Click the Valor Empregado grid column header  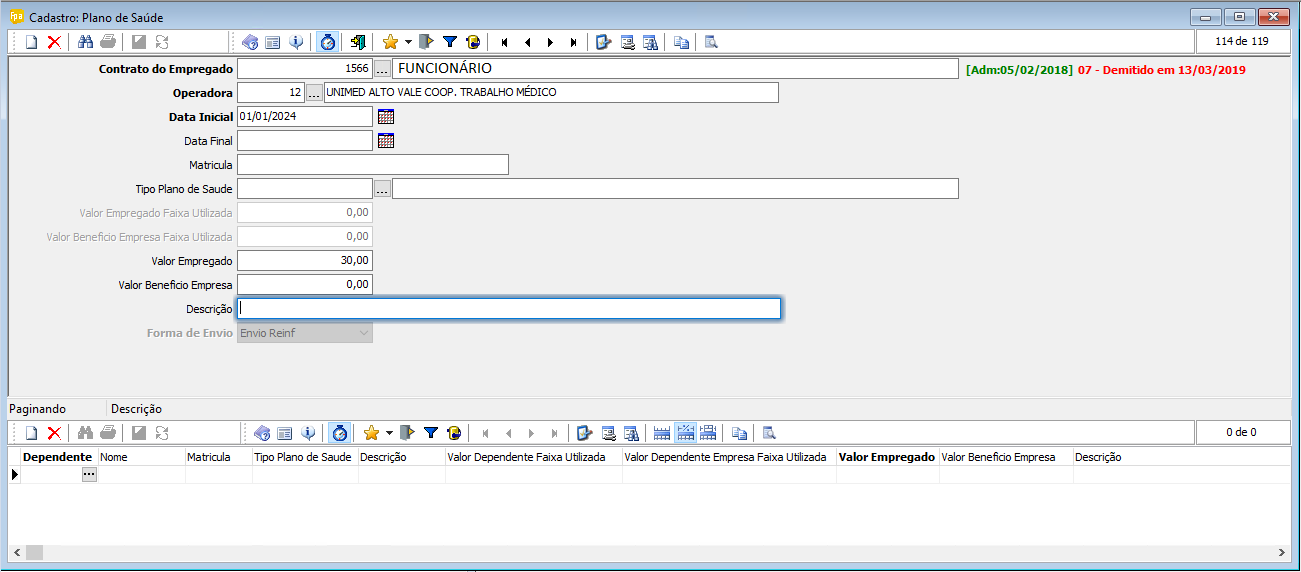887,457
